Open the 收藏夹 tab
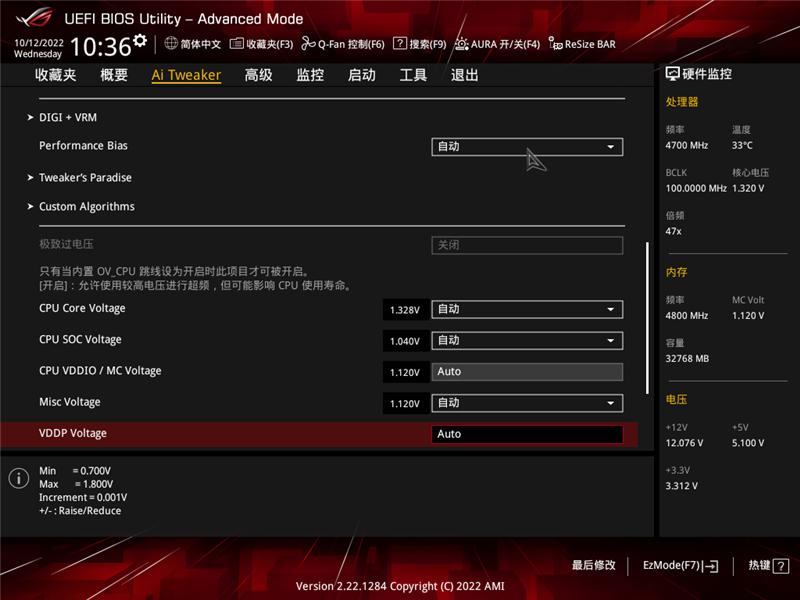Viewport: 800px width, 600px height. click(x=56, y=75)
